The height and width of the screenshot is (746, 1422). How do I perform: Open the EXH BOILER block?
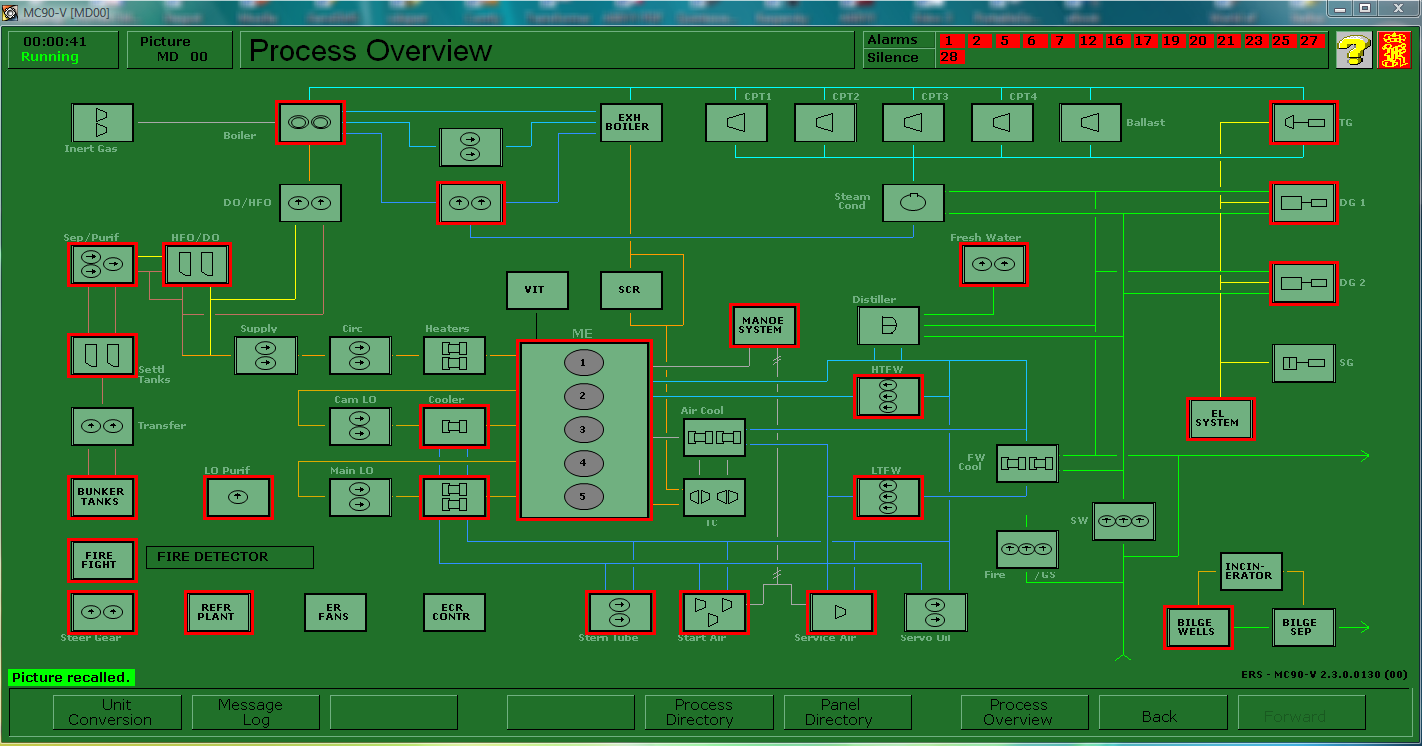631,123
